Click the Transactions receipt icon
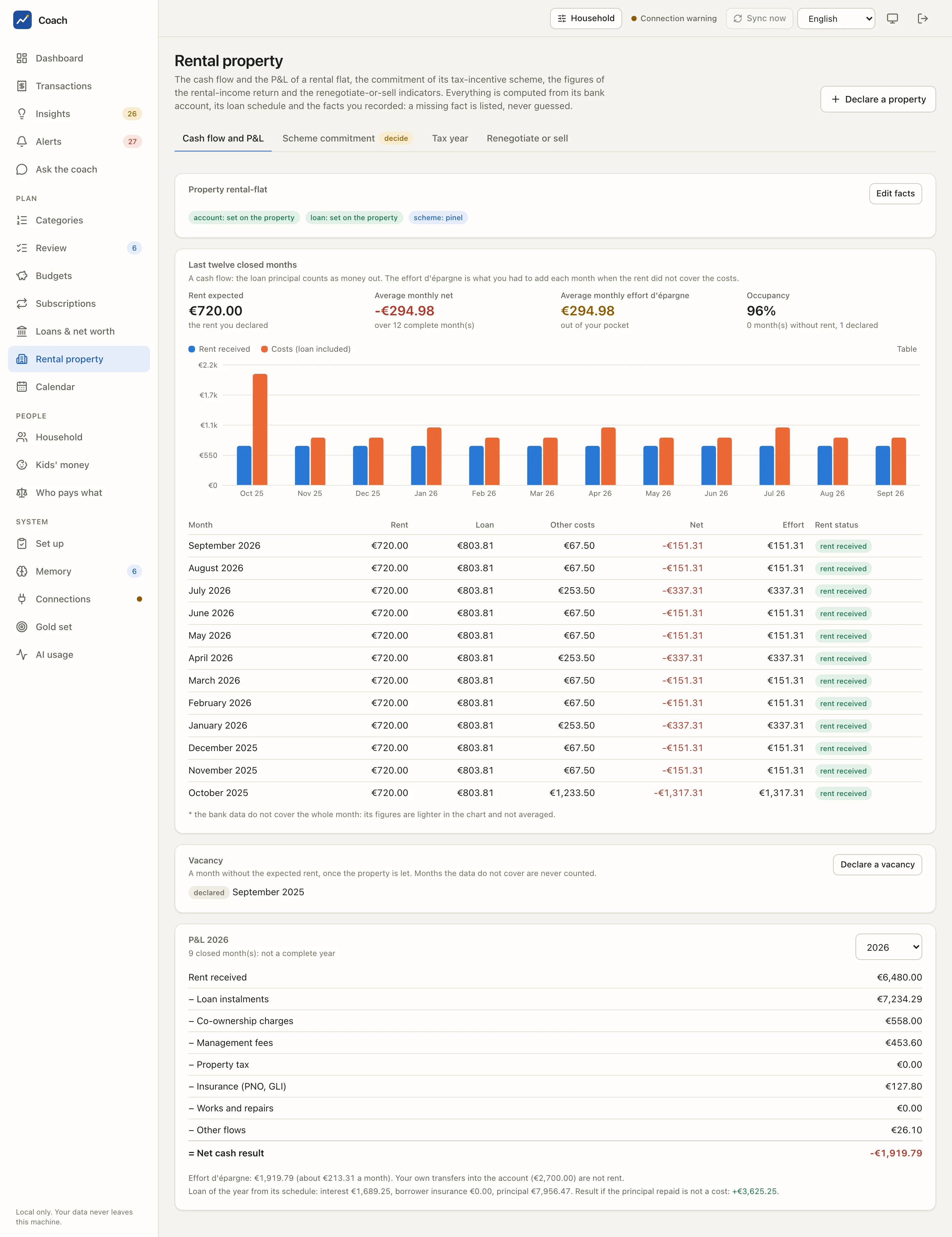Viewport: 952px width, 1237px height. pyautogui.click(x=22, y=86)
